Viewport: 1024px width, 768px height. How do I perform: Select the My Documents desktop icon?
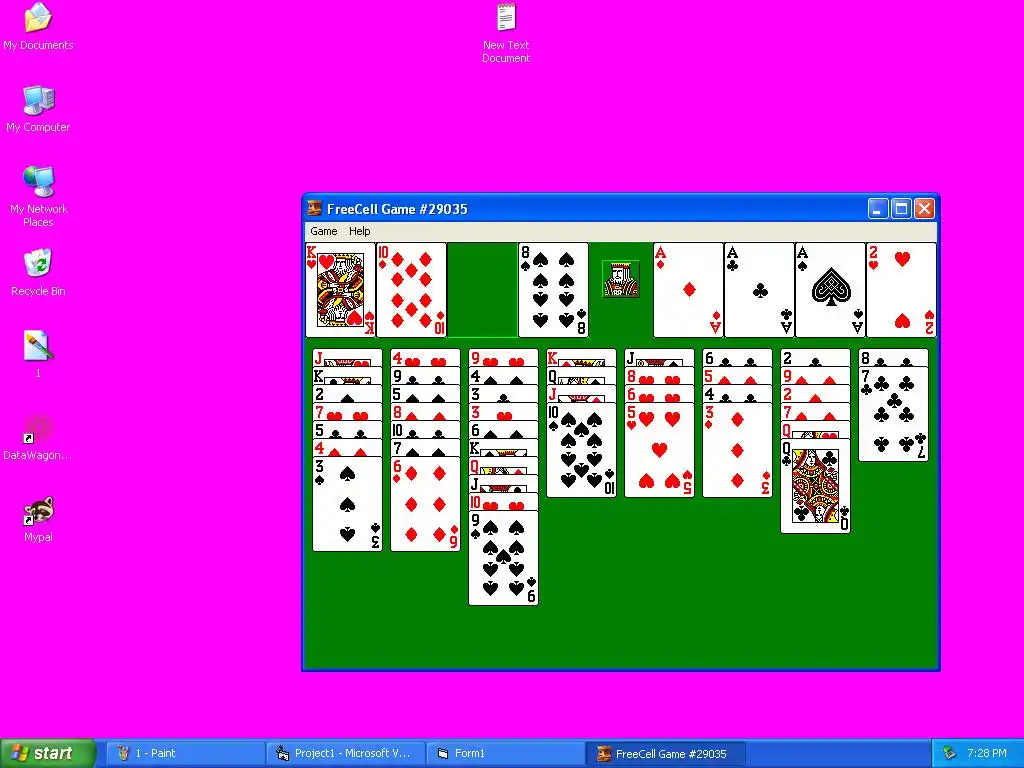pyautogui.click(x=38, y=27)
